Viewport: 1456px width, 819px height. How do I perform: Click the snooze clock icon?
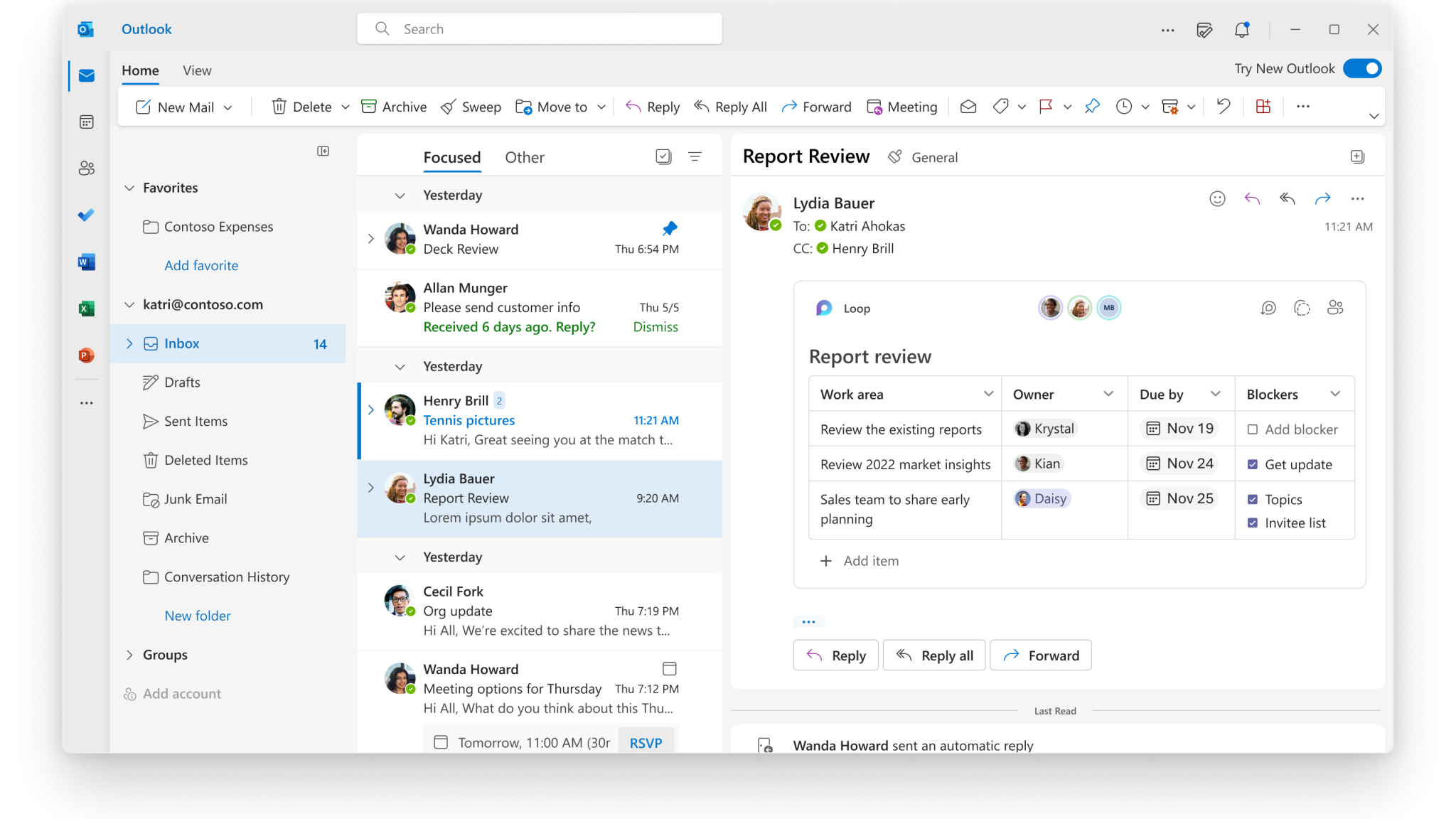(x=1124, y=107)
